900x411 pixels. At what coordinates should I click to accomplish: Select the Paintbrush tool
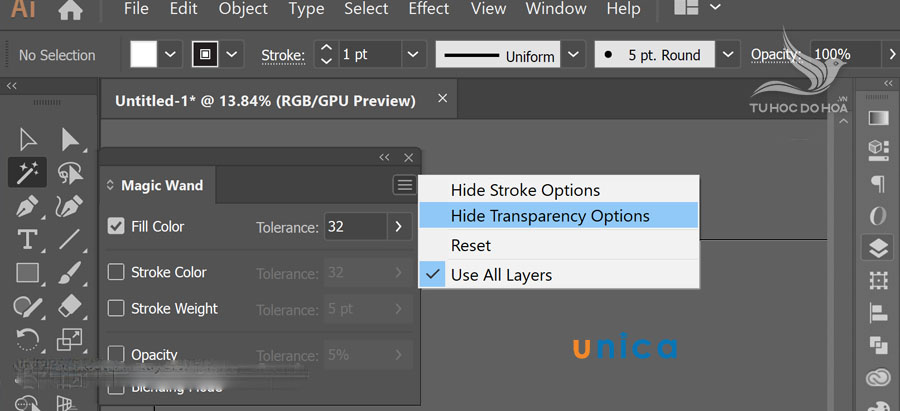pyautogui.click(x=70, y=272)
